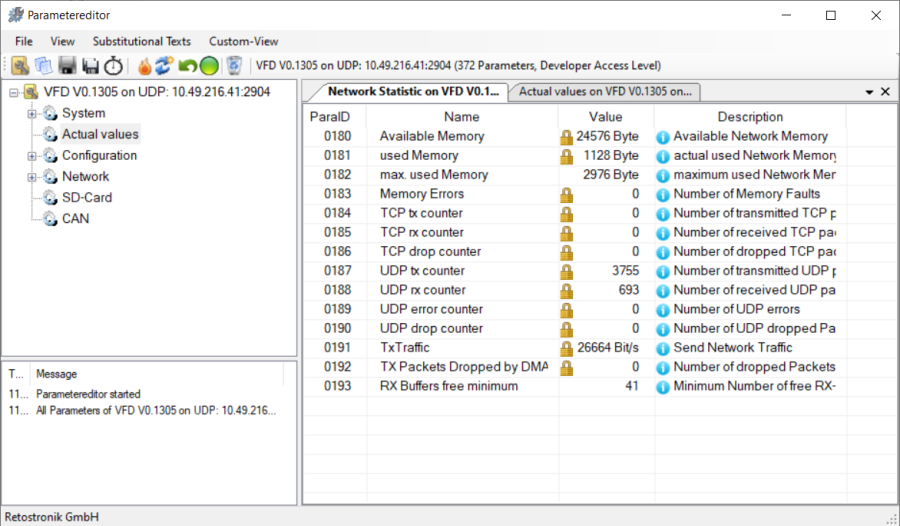900x526 pixels.
Task: Collapse the VFD V0.1305 root node
Action: click(x=13, y=92)
